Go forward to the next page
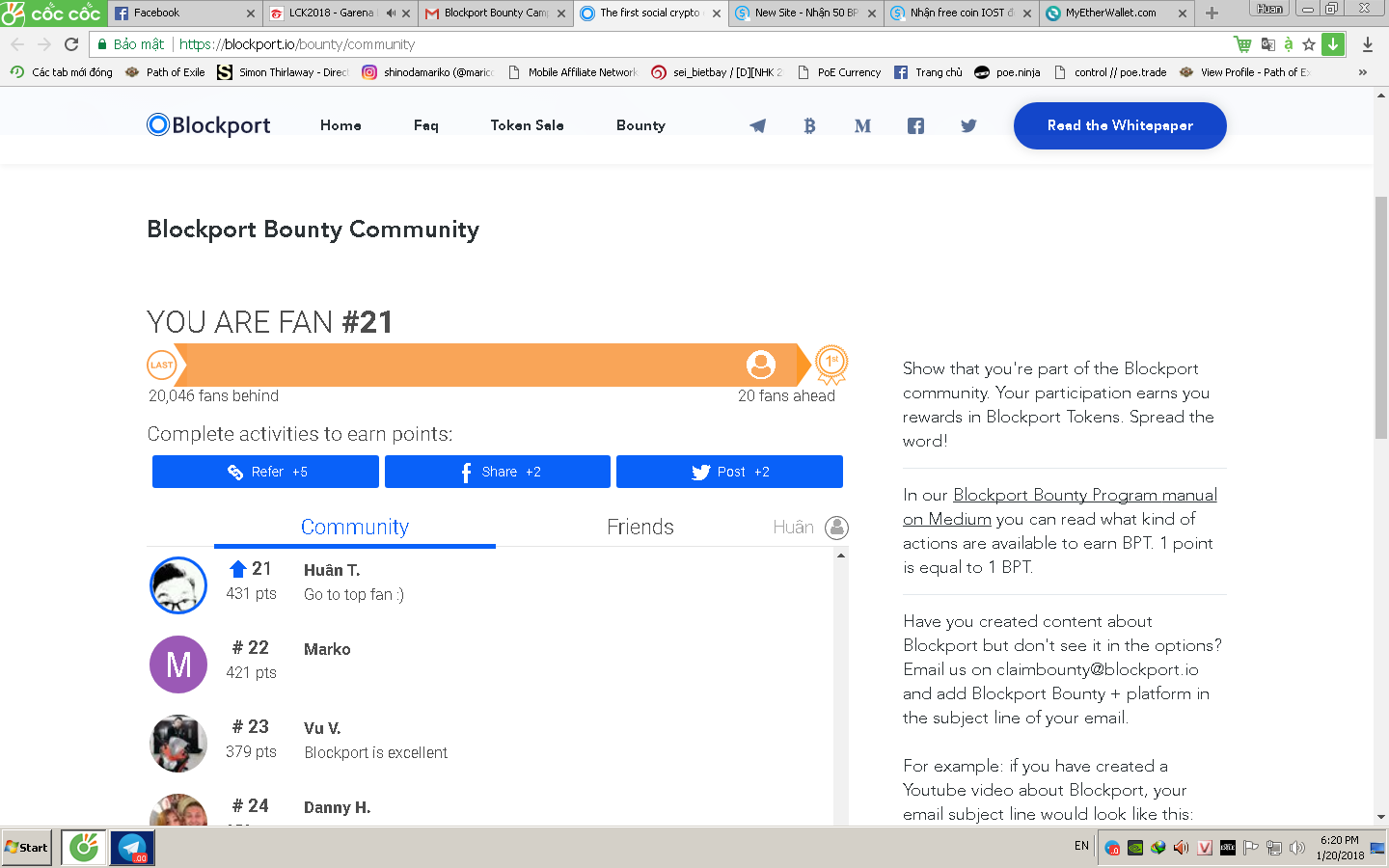 pyautogui.click(x=44, y=44)
